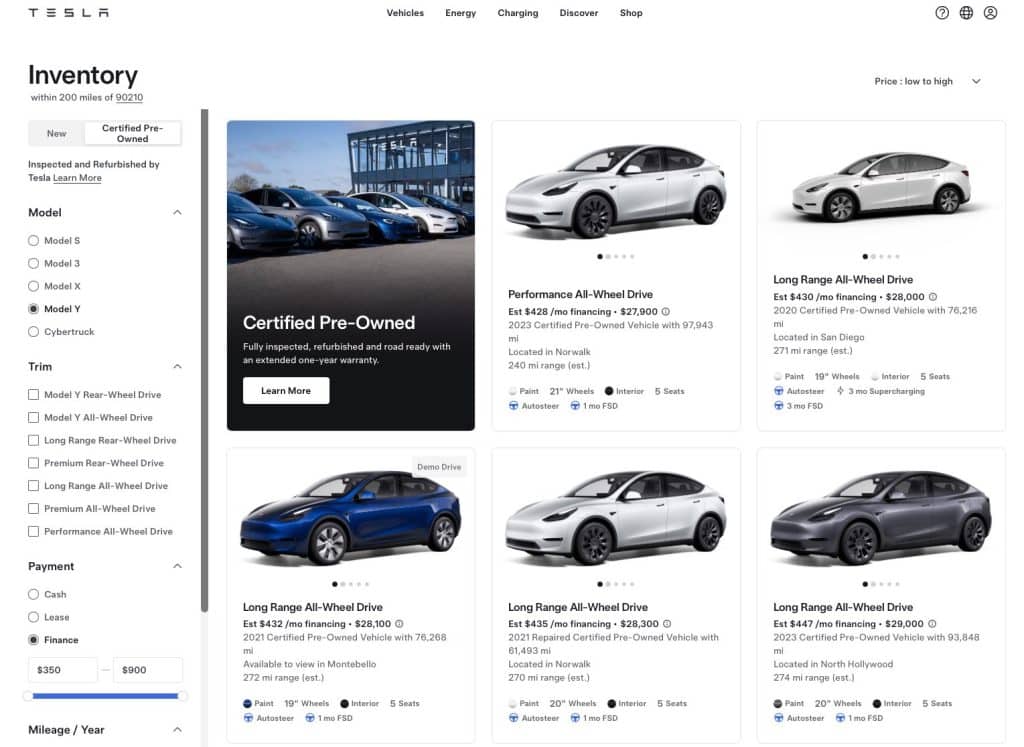The height and width of the screenshot is (747, 1024).
Task: Switch to New inventory tab
Action: tap(56, 133)
